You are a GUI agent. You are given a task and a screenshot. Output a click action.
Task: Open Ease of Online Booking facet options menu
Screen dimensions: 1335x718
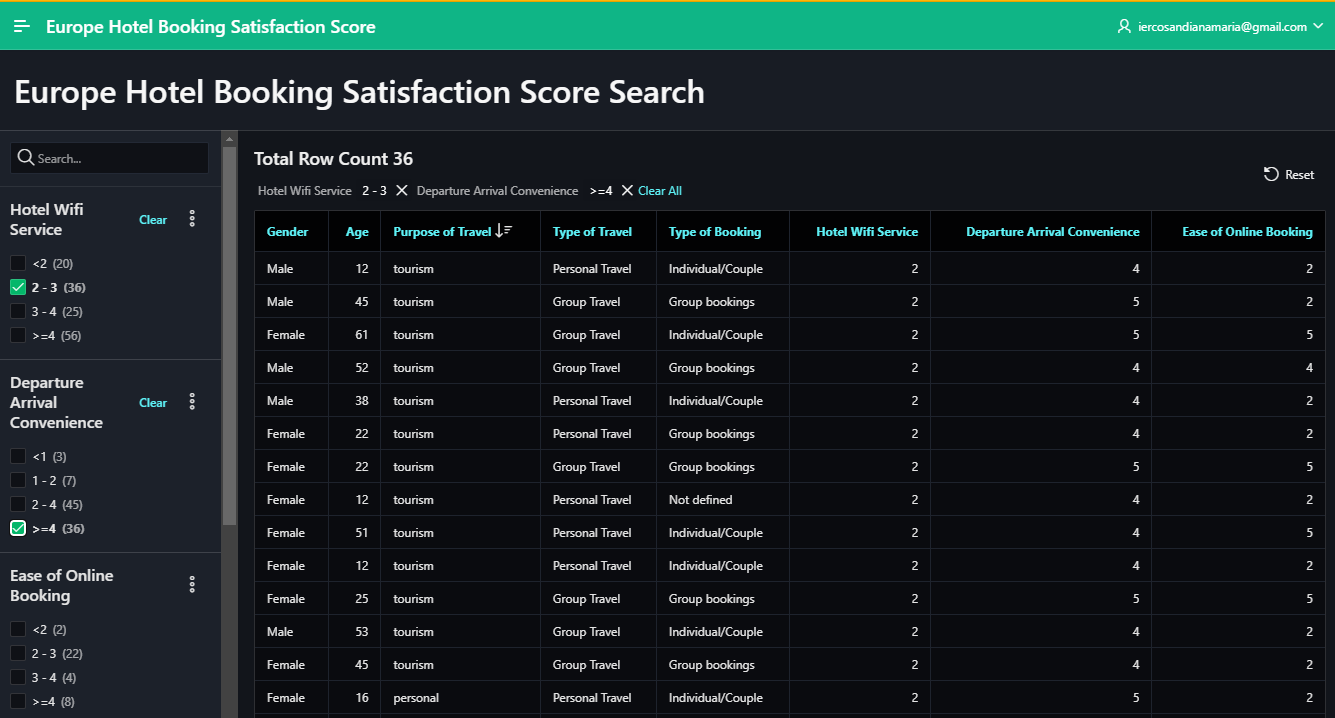192,585
